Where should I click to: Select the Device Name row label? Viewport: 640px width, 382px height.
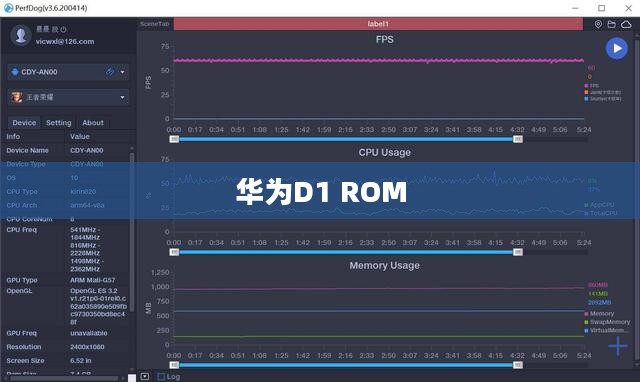[27, 150]
